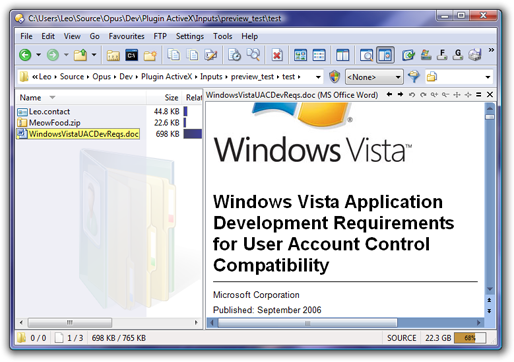Screen dimensions: 514x362
Task: Viewer pane next file arrow
Action: (x=400, y=95)
